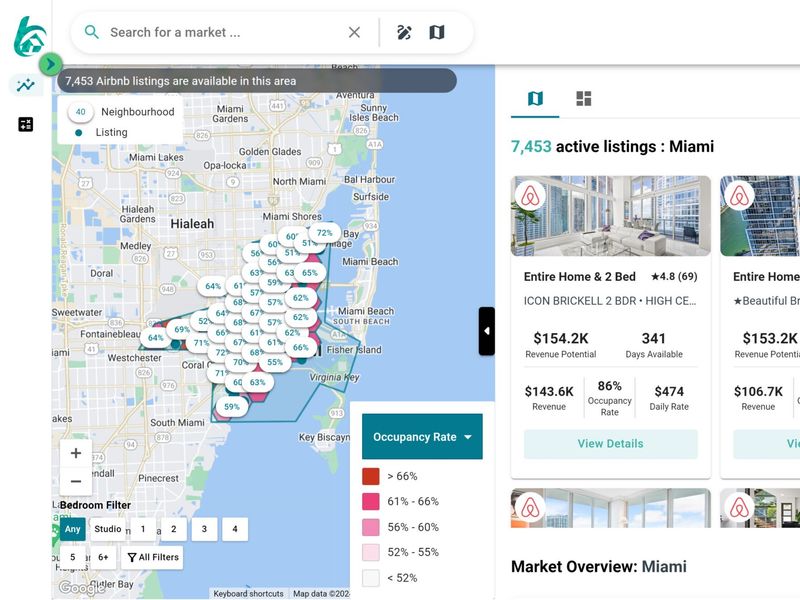
Task: Switch to the map view tab
Action: [x=535, y=98]
